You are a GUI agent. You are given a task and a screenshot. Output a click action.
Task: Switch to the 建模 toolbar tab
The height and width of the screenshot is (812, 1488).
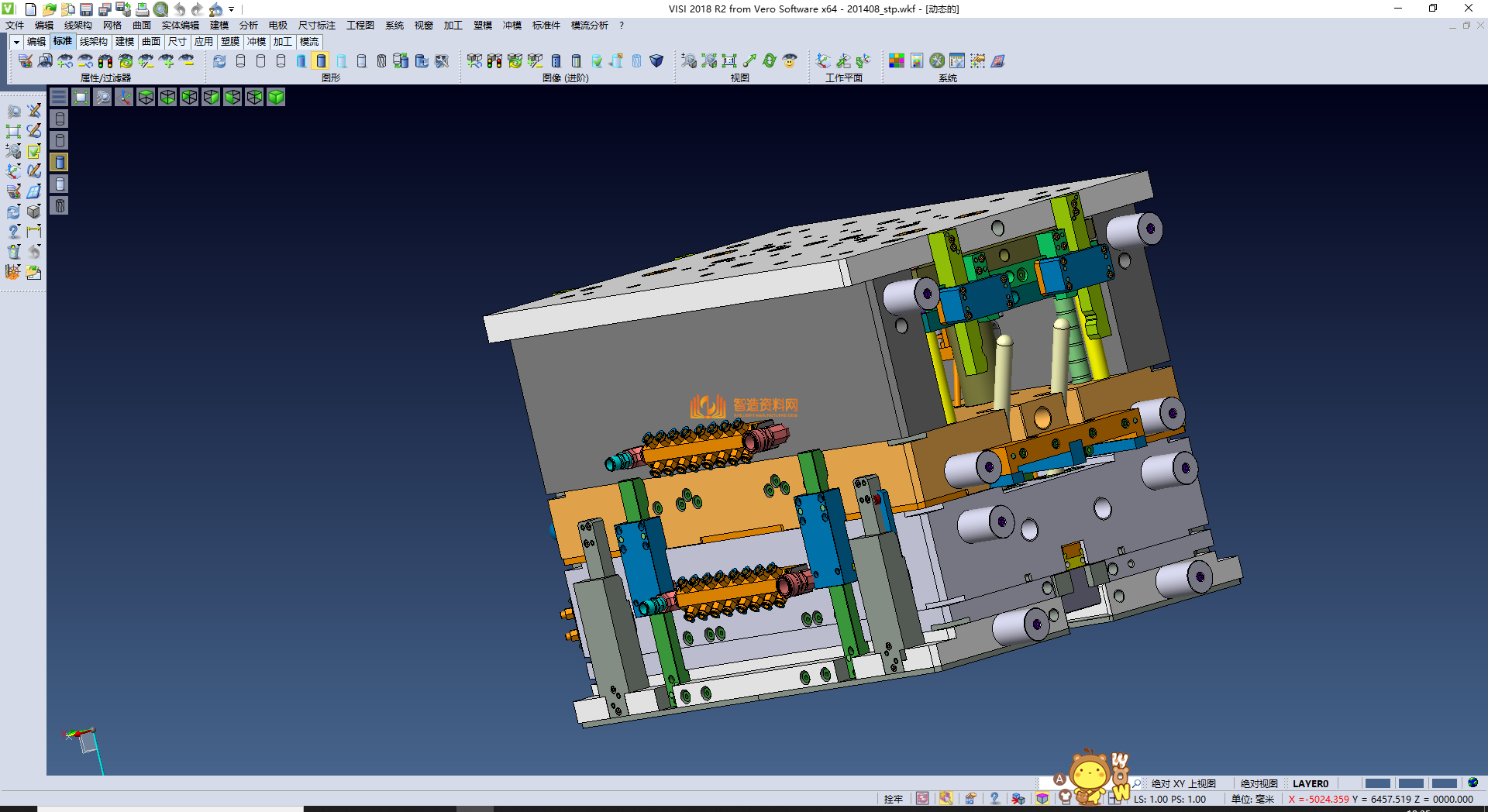point(124,42)
